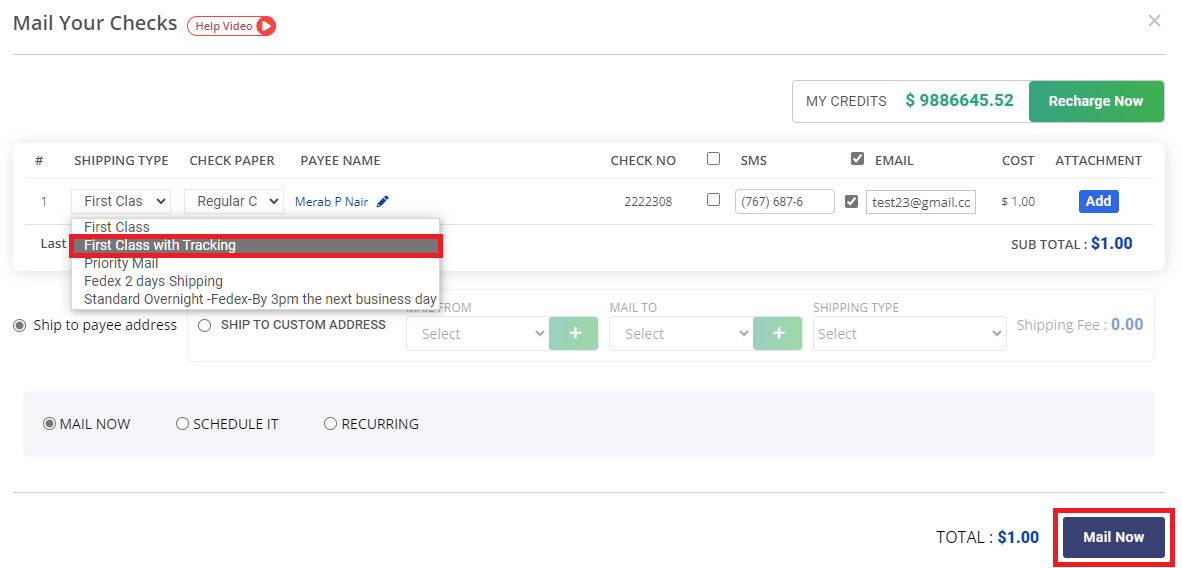The width and height of the screenshot is (1182, 568).
Task: Toggle the EMAIL header checkbox
Action: [857, 158]
